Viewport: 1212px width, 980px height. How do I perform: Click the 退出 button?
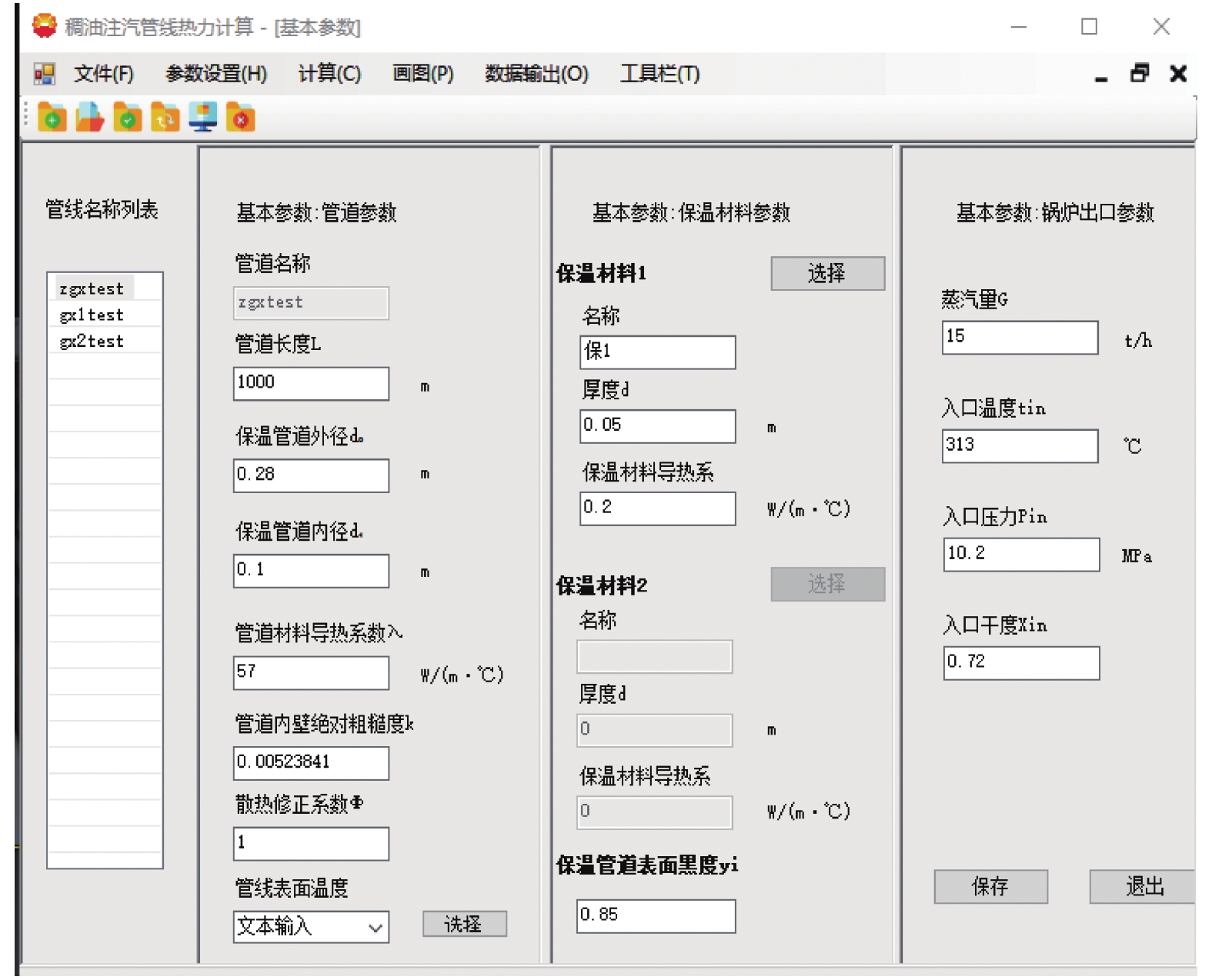pos(1142,886)
